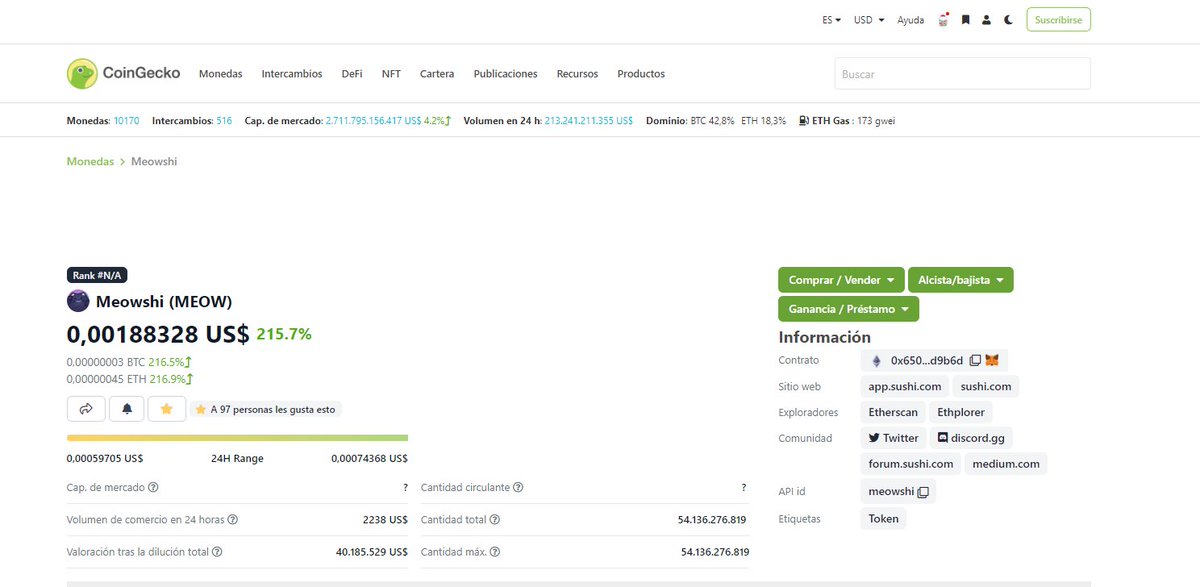Open the Etherscan explorer link
1200x587 pixels.
click(893, 412)
